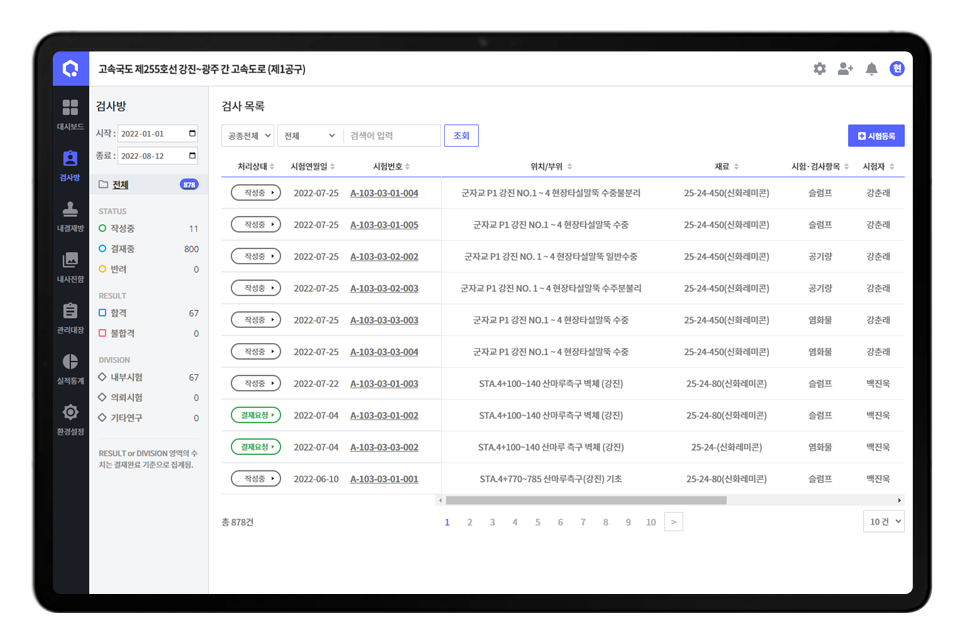Select the 작성중 status filter
This screenshot has width=964, height=642.
(122, 229)
